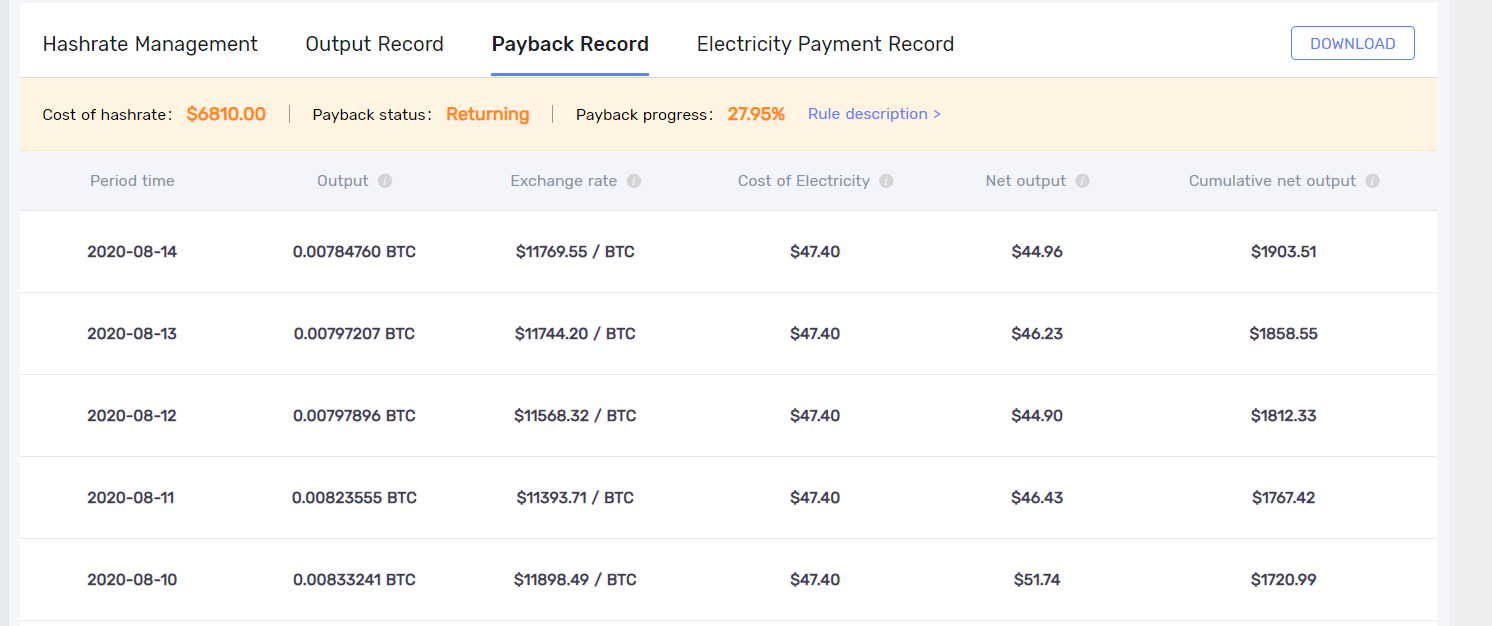This screenshot has height=626, width=1492.
Task: Click the Exchange rate info icon
Action: point(634,181)
